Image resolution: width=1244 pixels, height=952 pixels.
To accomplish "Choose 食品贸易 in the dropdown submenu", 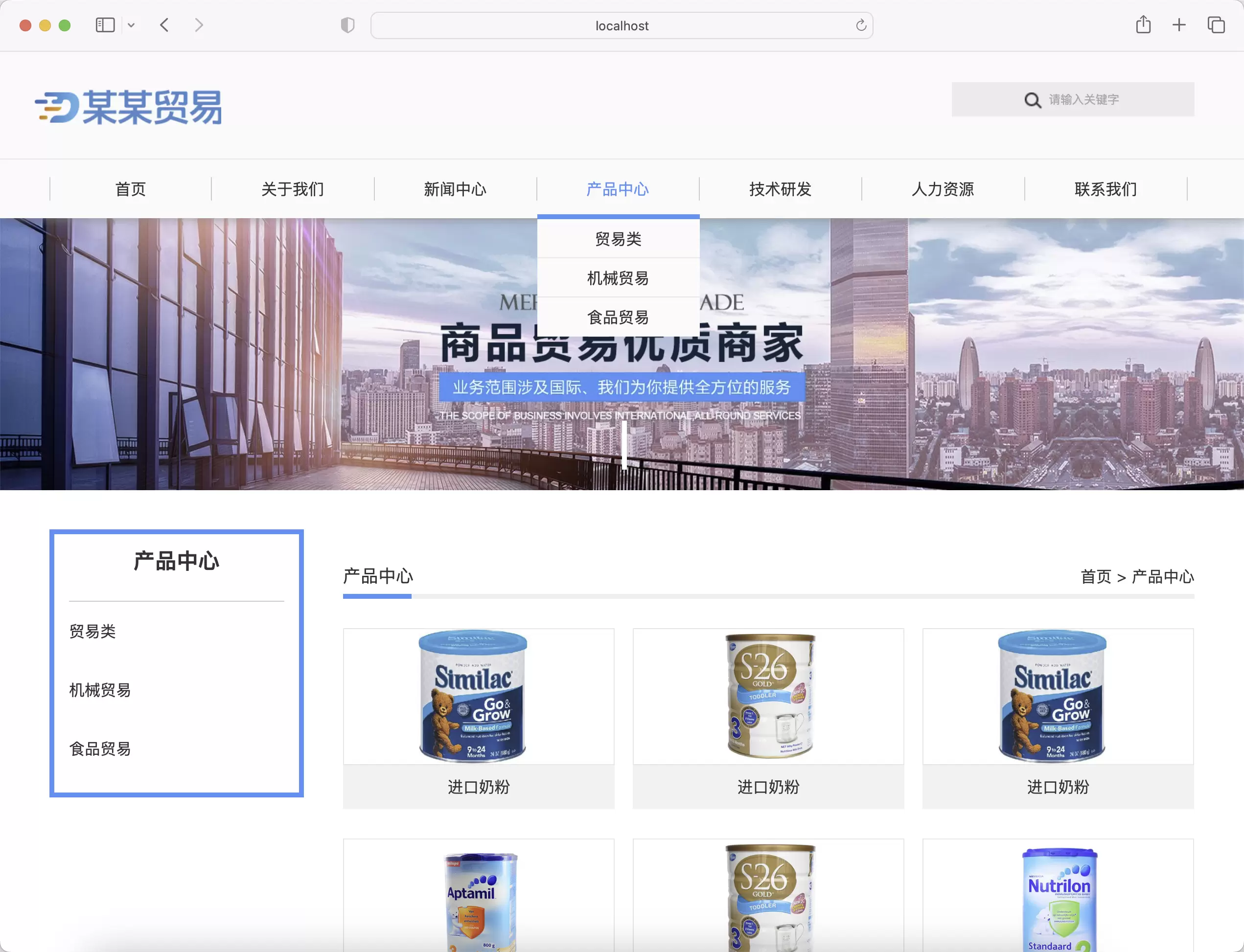I will pos(618,317).
